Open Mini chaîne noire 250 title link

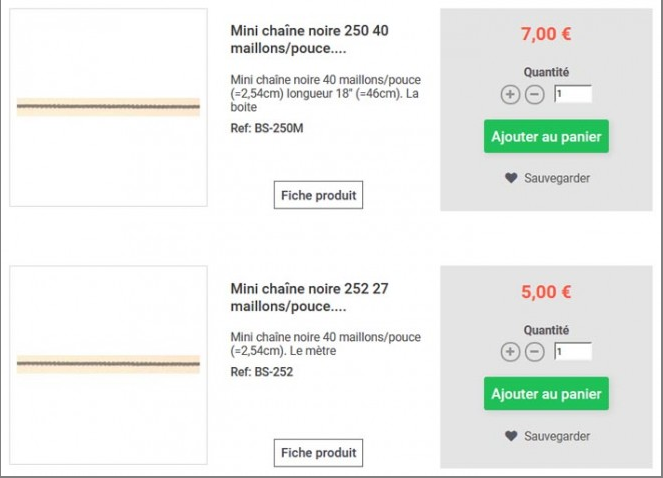pyautogui.click(x=310, y=39)
